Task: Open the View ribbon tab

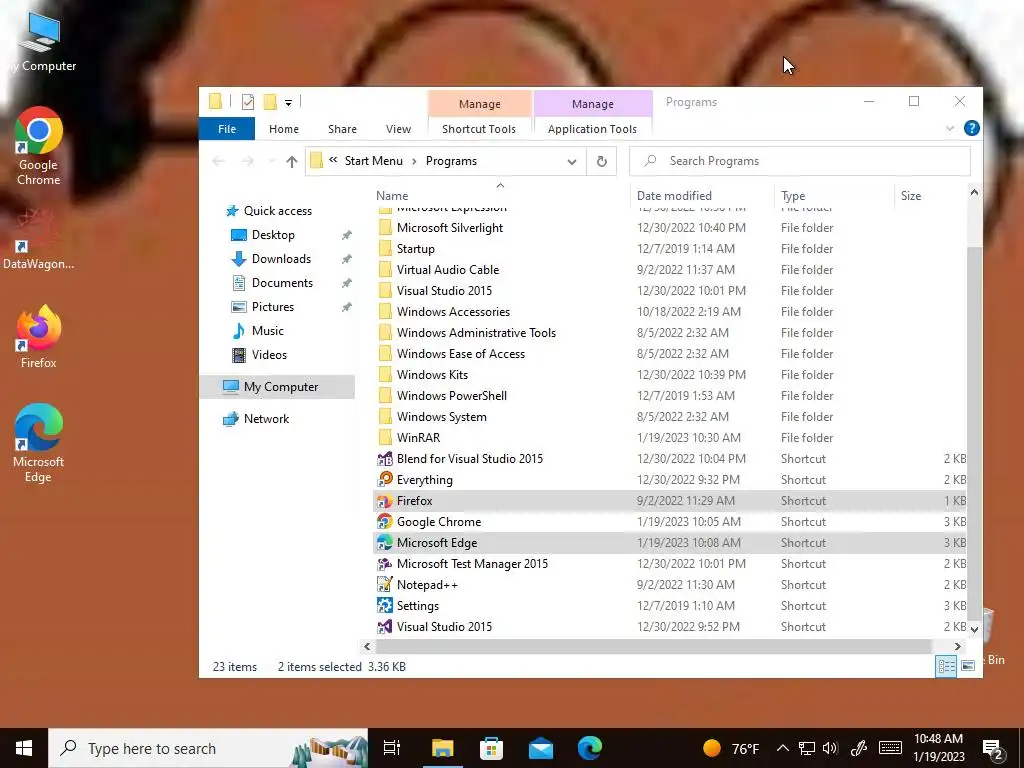Action: tap(398, 129)
